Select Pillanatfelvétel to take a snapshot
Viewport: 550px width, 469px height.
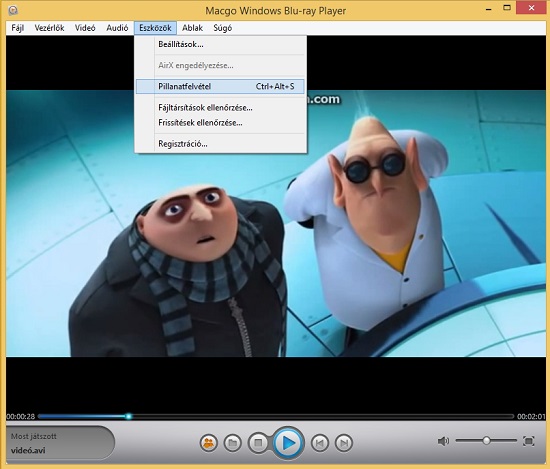[x=220, y=86]
